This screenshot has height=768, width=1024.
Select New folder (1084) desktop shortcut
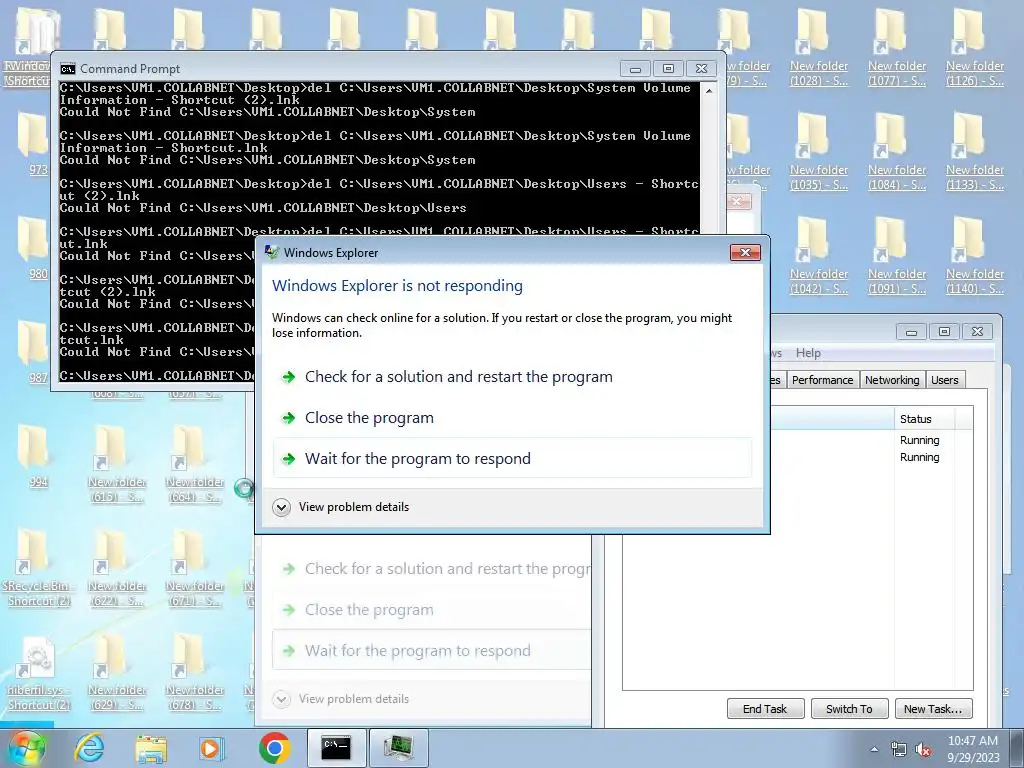[897, 154]
